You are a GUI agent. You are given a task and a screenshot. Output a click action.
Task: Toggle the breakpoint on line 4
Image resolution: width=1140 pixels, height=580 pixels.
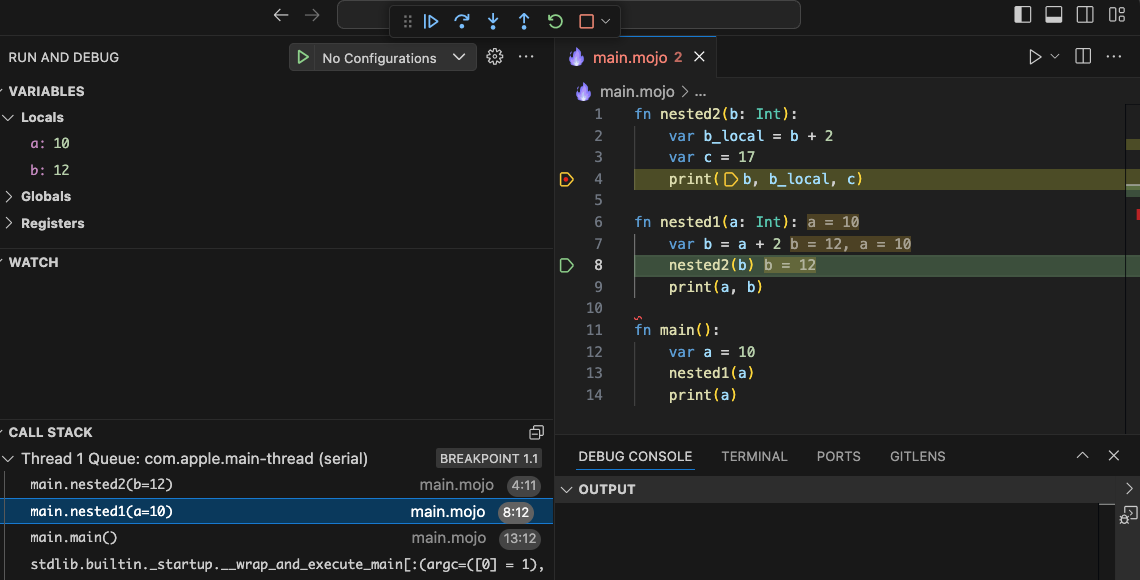pos(566,179)
